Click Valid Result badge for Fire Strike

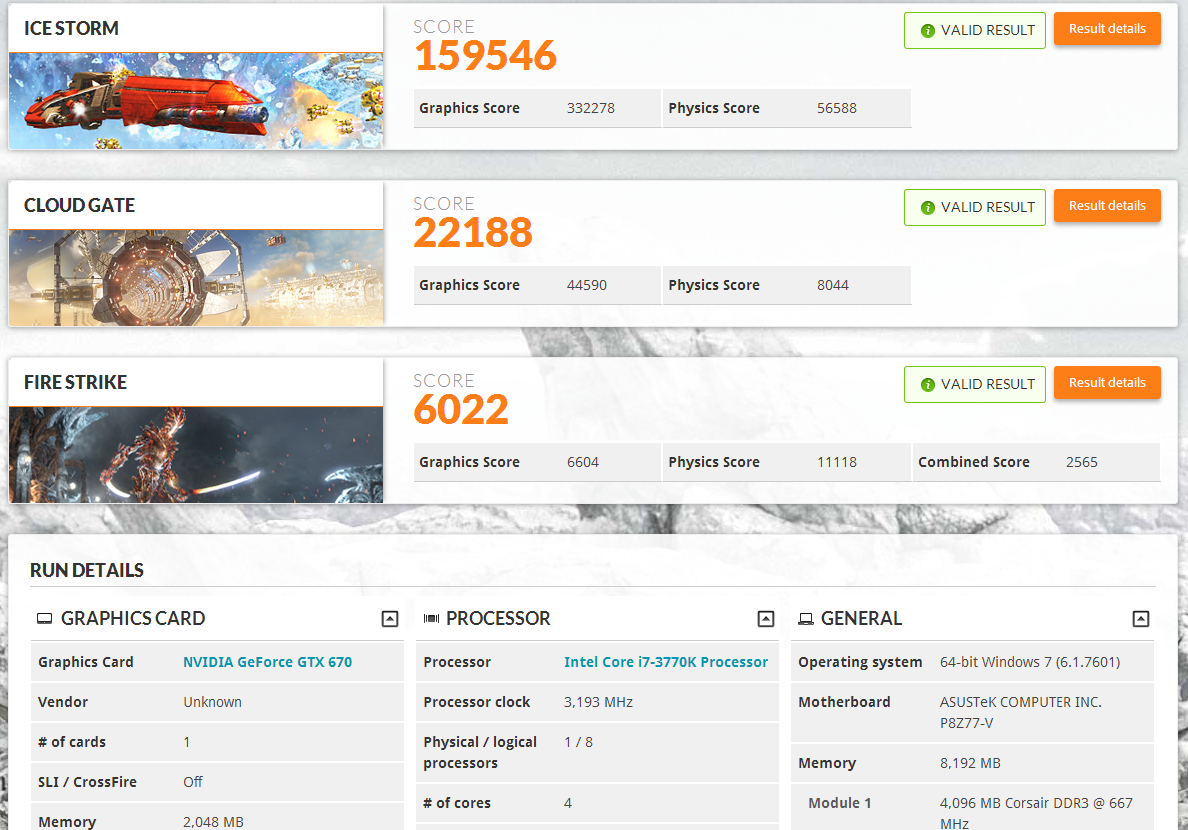point(975,384)
